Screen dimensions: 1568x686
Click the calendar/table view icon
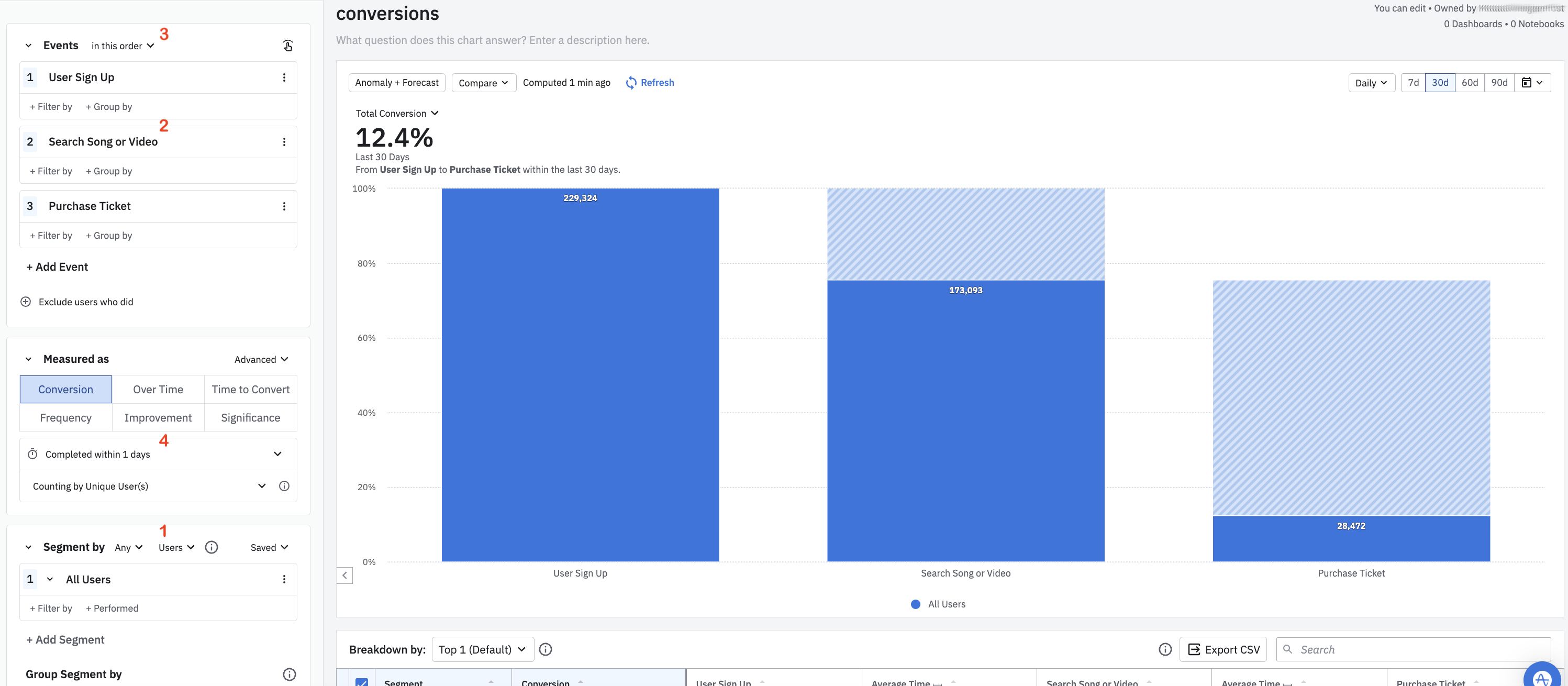pyautogui.click(x=1526, y=82)
